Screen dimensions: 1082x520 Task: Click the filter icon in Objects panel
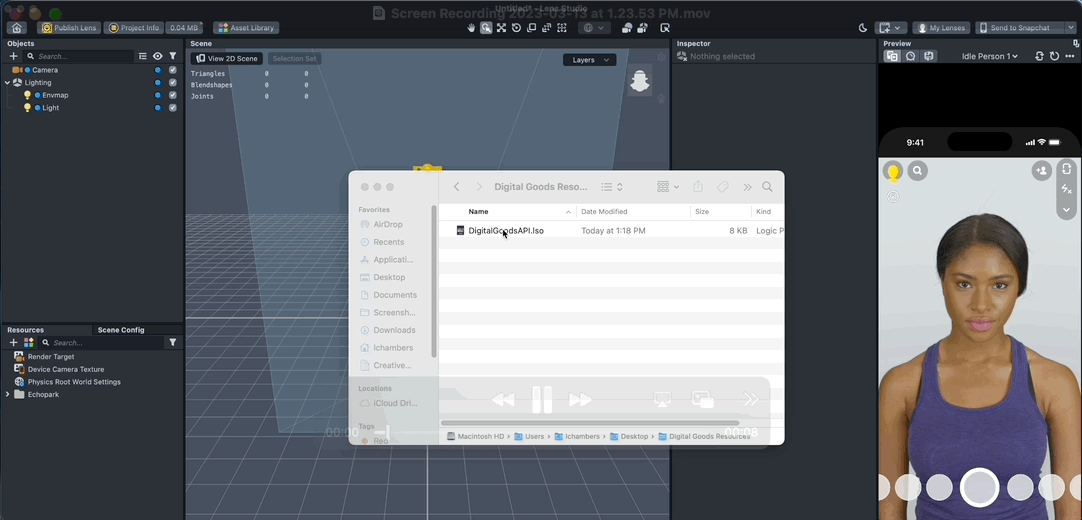(172, 57)
